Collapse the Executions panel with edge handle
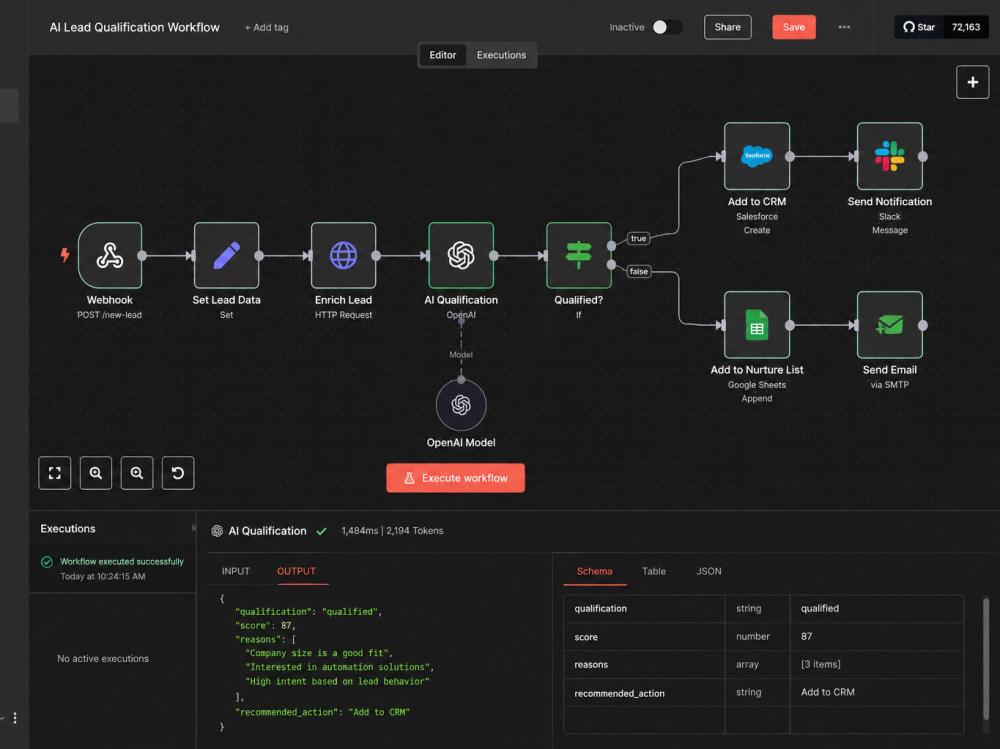Screen dimensions: 1000x749 coord(194,528)
